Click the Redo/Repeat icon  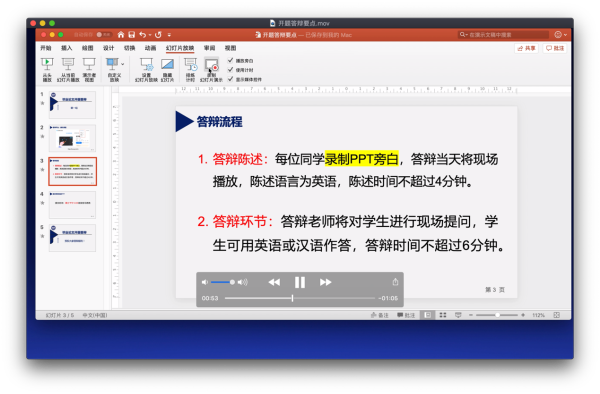pyautogui.click(x=158, y=34)
